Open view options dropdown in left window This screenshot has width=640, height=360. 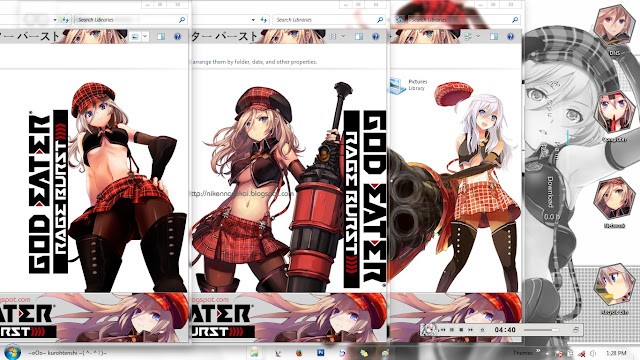[145, 36]
